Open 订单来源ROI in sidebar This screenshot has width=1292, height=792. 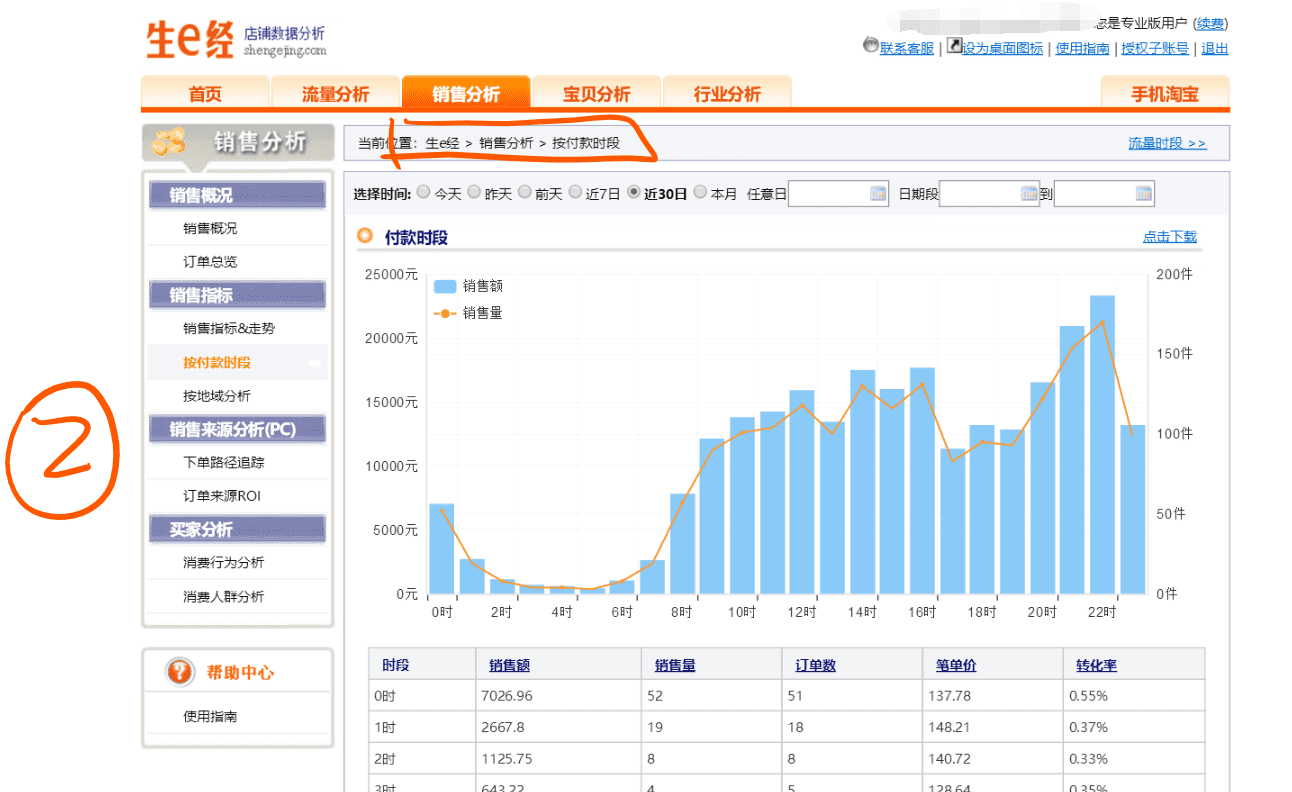pos(222,496)
